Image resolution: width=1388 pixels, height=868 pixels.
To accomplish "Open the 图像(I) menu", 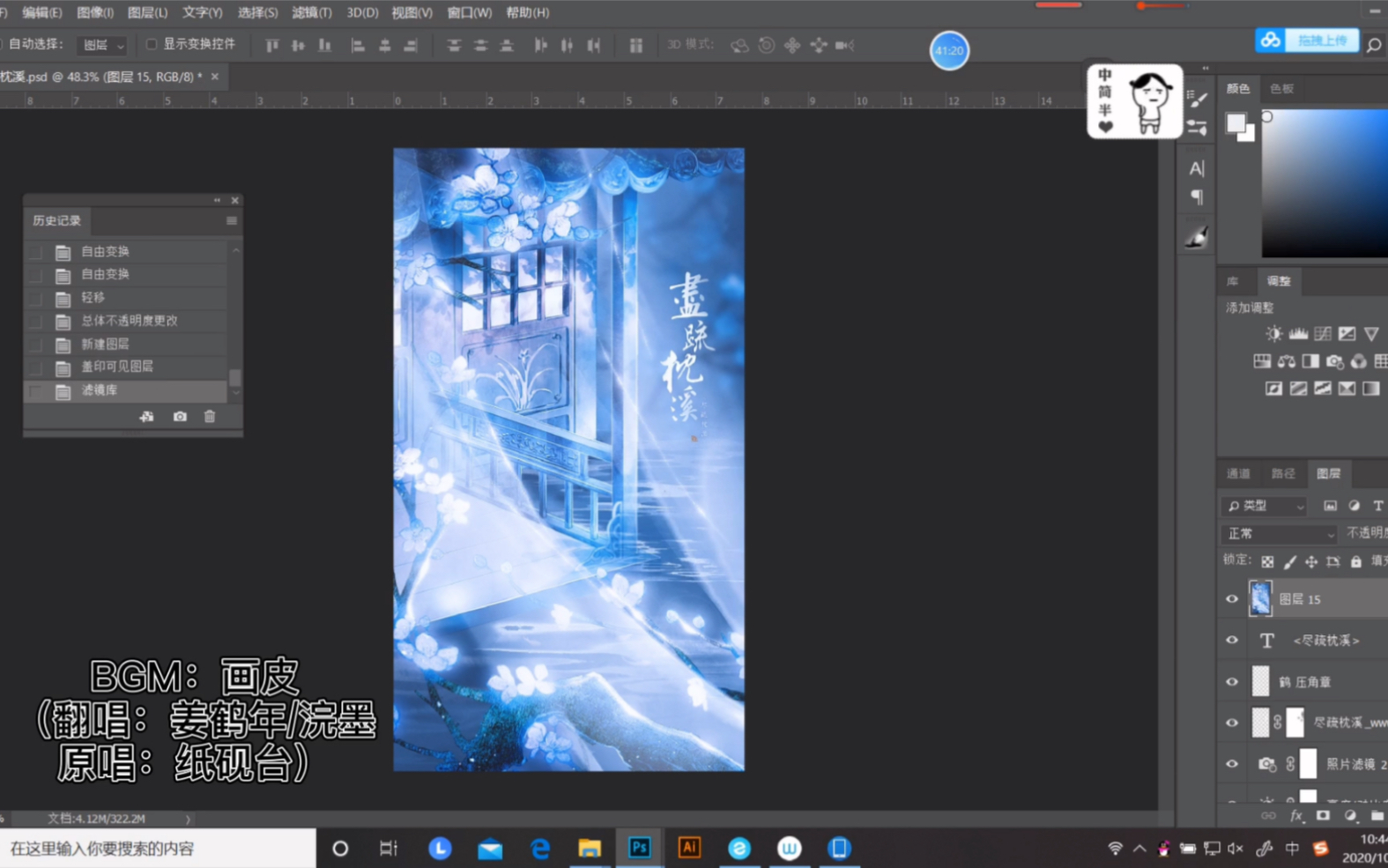I will pos(95,12).
